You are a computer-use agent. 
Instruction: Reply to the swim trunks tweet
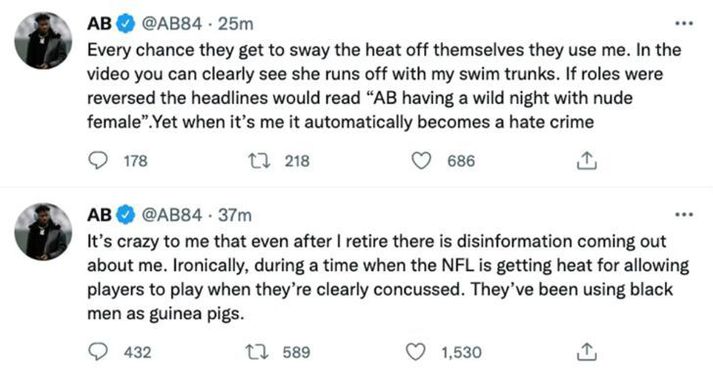[97, 161]
